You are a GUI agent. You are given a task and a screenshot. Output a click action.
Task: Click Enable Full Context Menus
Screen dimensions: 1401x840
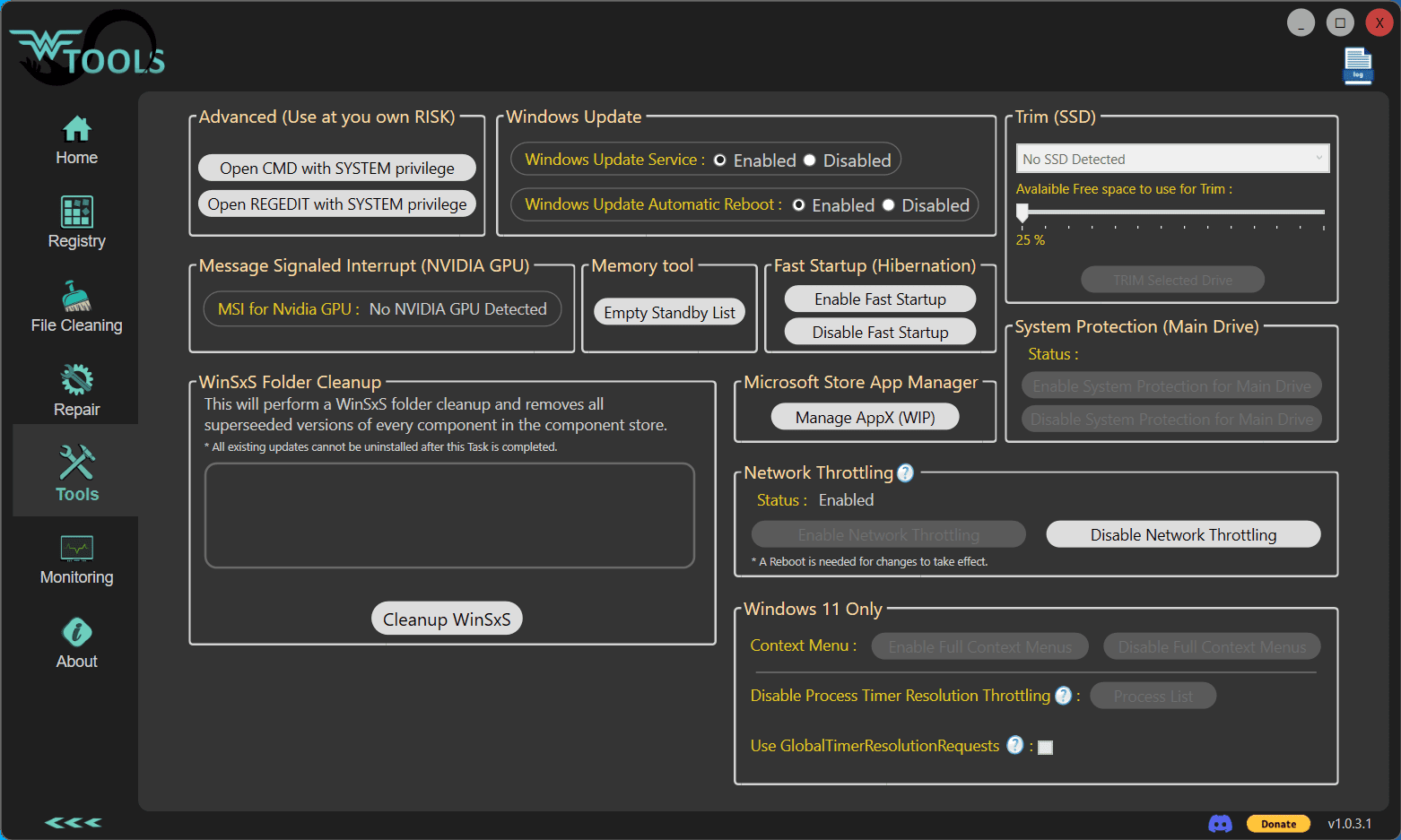point(980,646)
